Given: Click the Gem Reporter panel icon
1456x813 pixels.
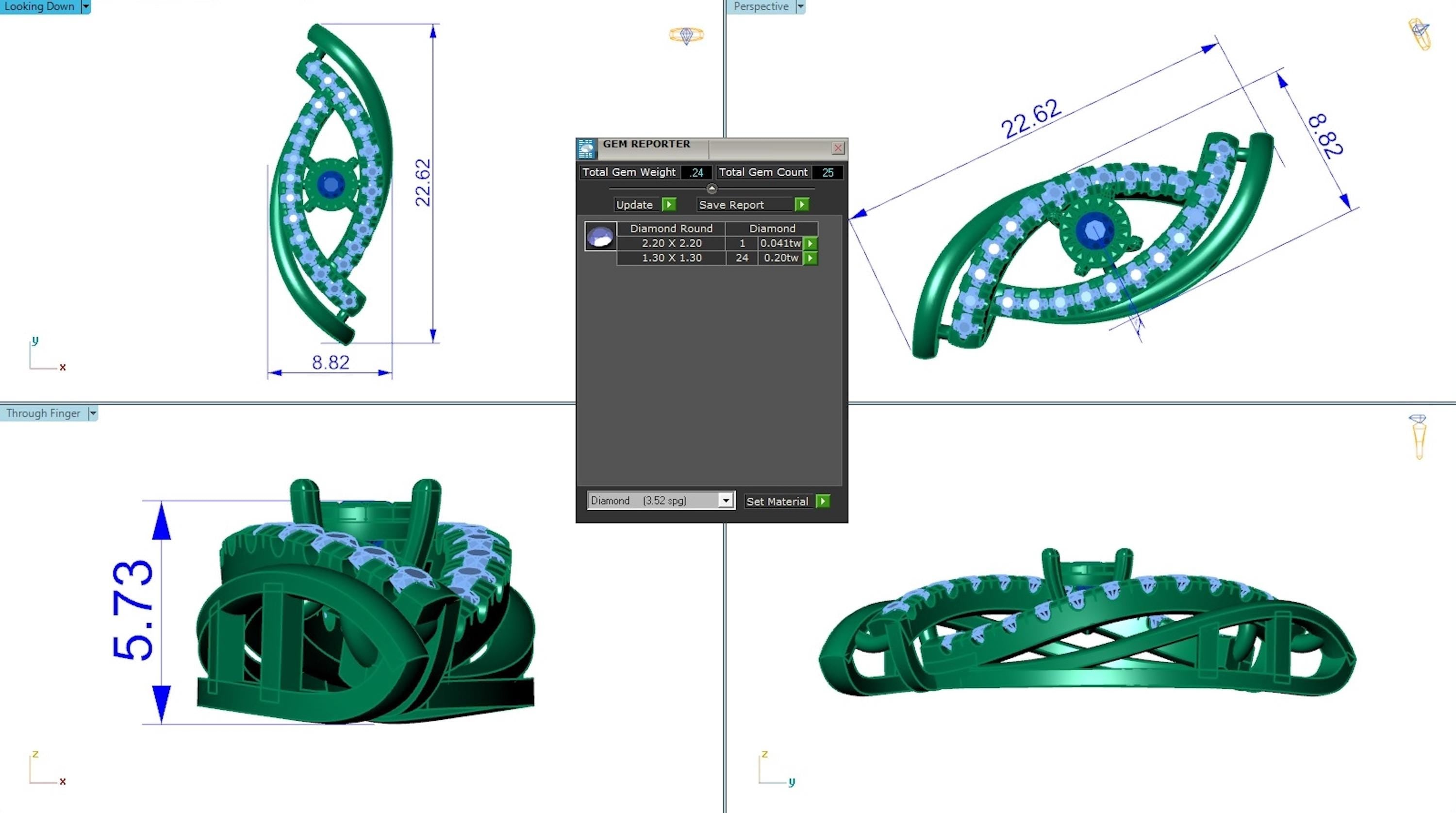Looking at the screenshot, I should (x=586, y=149).
